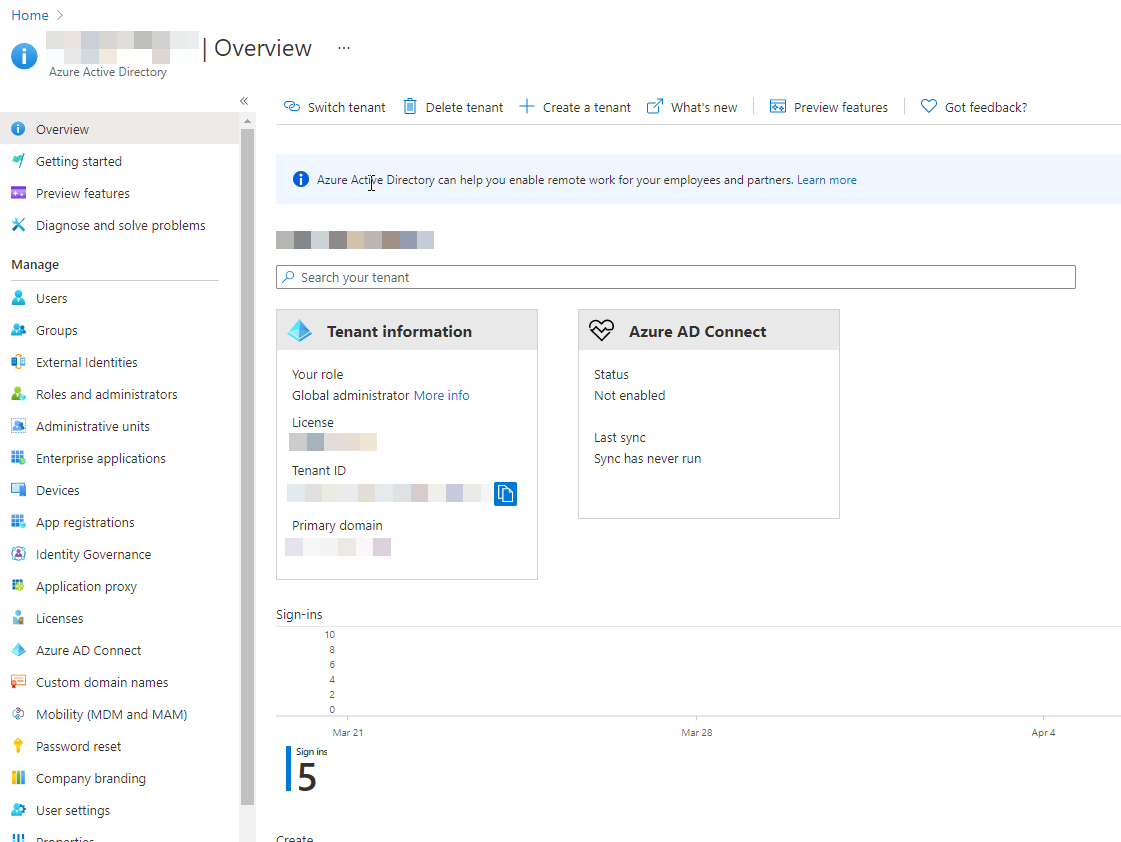Click the Delete tenant trash icon
The width and height of the screenshot is (1121, 842).
click(410, 107)
